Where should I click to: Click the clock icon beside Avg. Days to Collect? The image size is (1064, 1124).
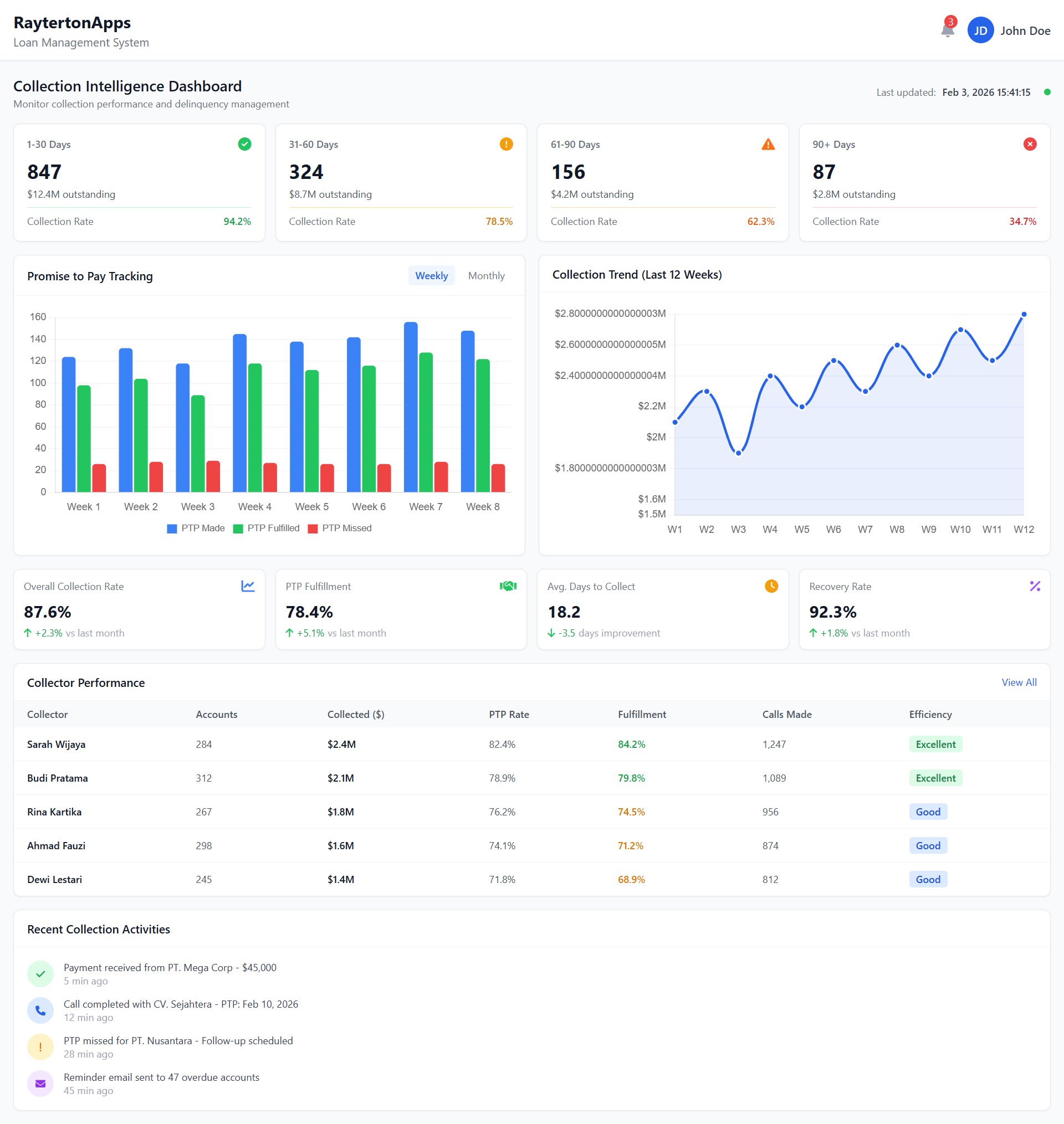(x=771, y=587)
